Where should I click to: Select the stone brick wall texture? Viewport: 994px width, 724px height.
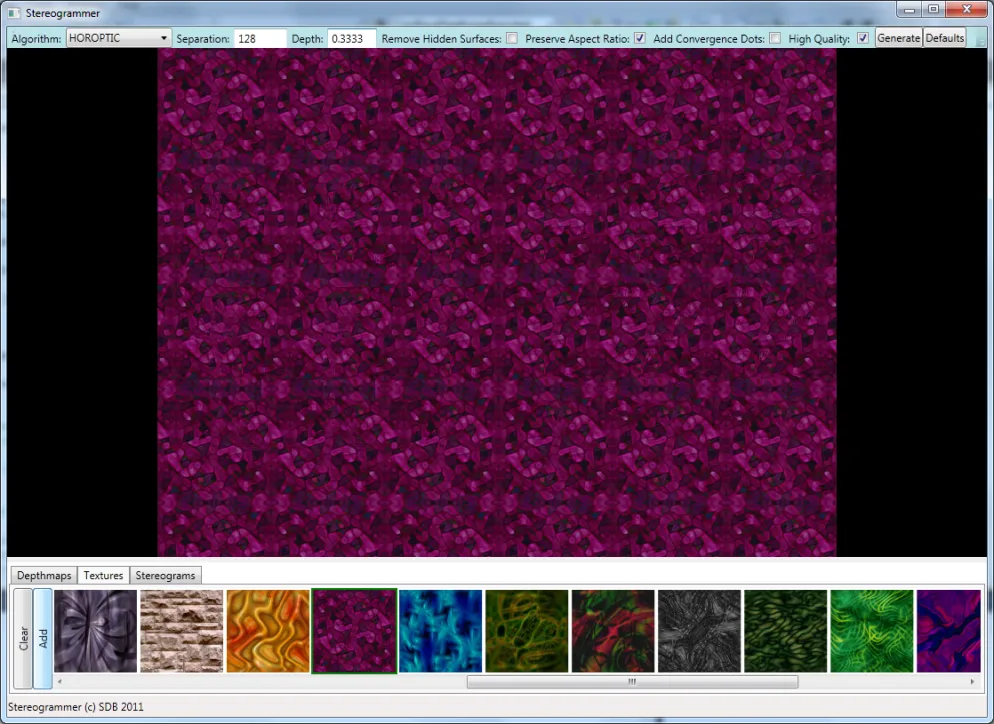181,631
